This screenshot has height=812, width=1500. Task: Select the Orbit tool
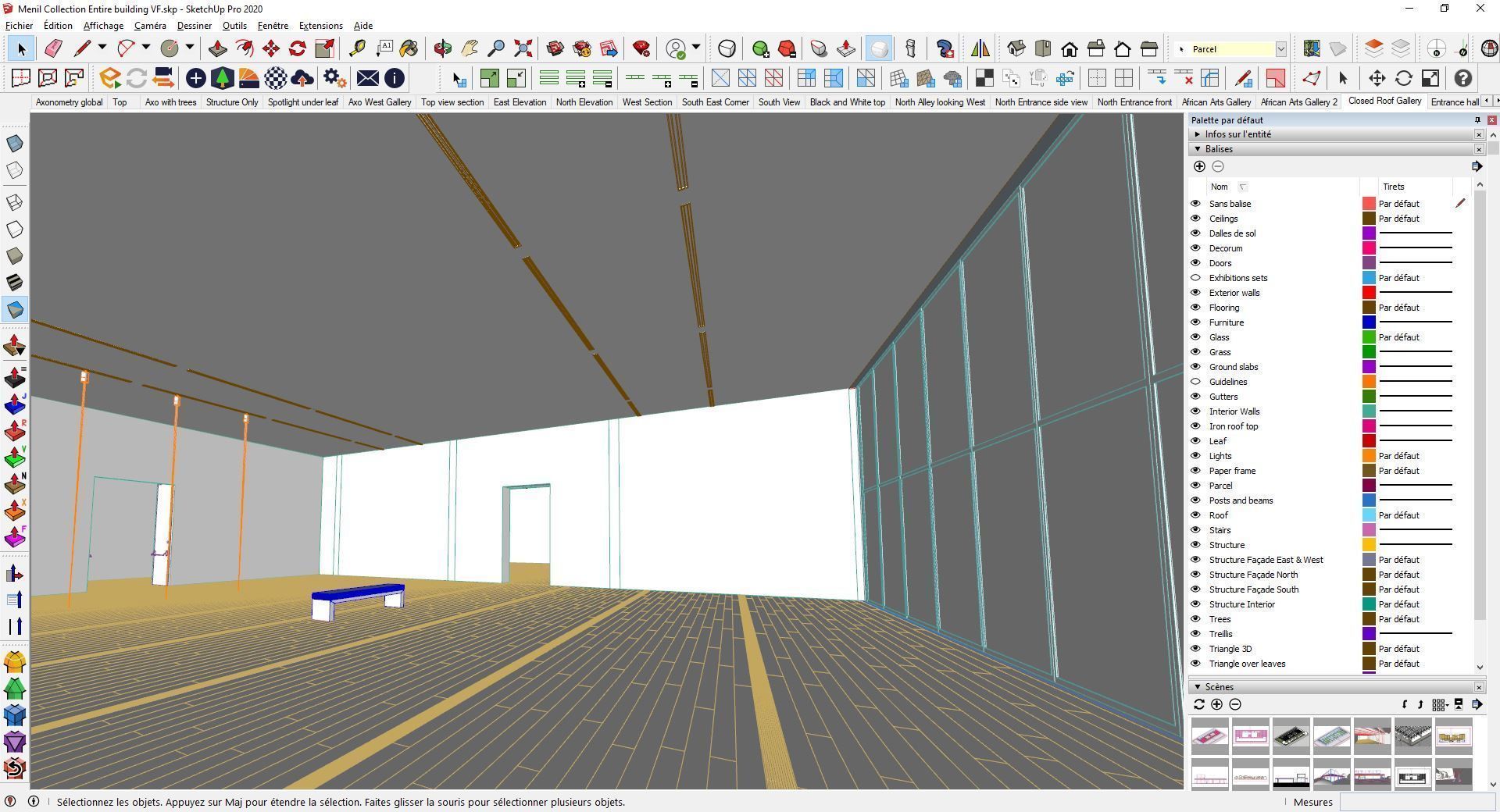[442, 48]
